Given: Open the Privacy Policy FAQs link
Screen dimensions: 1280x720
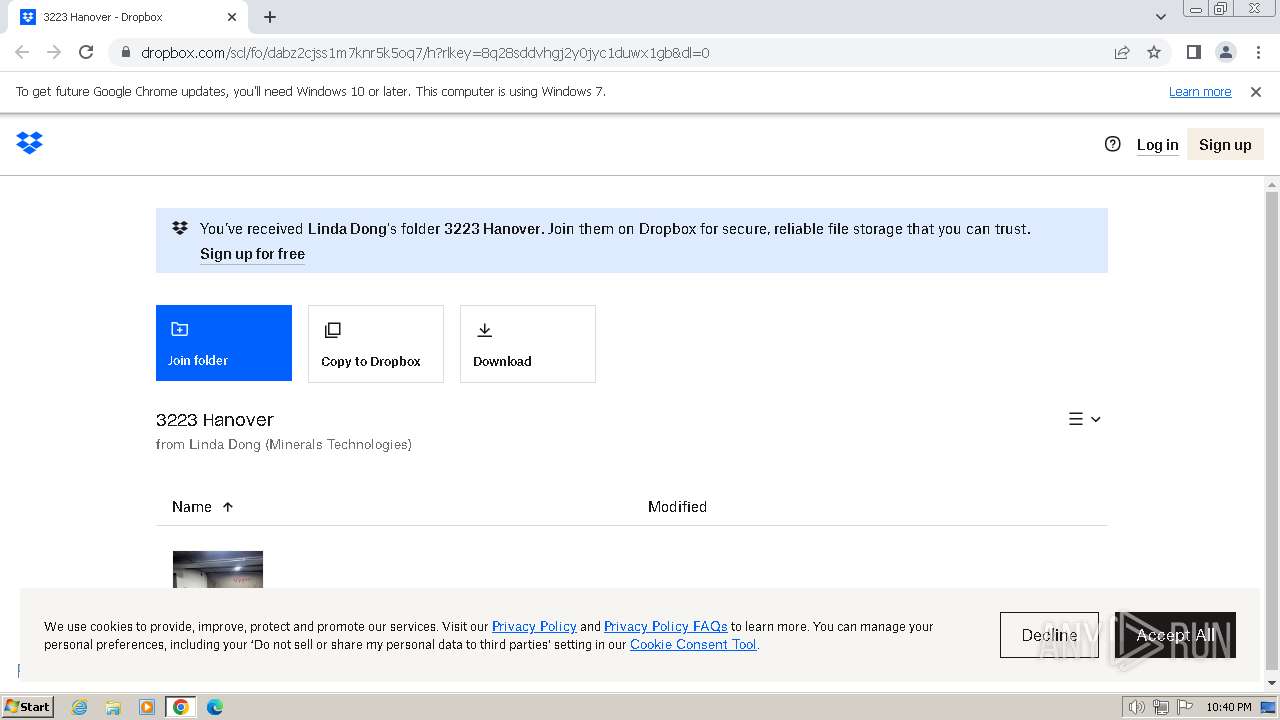Looking at the screenshot, I should (666, 627).
